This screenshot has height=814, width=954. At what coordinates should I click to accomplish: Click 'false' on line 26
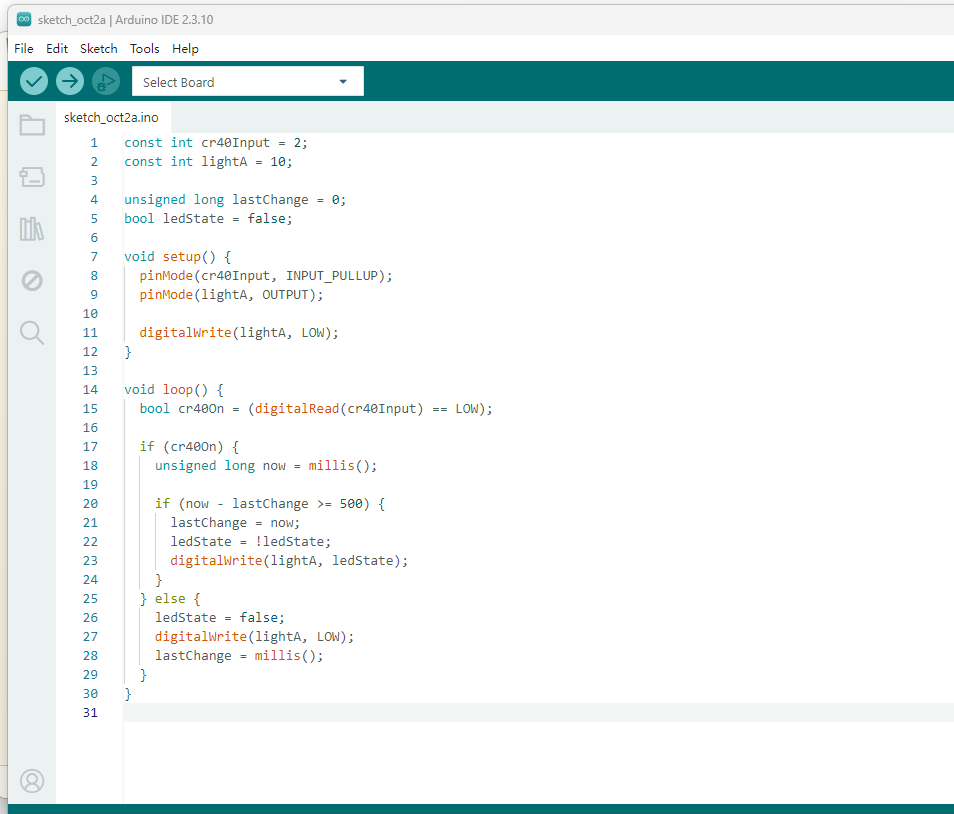pyautogui.click(x=259, y=618)
